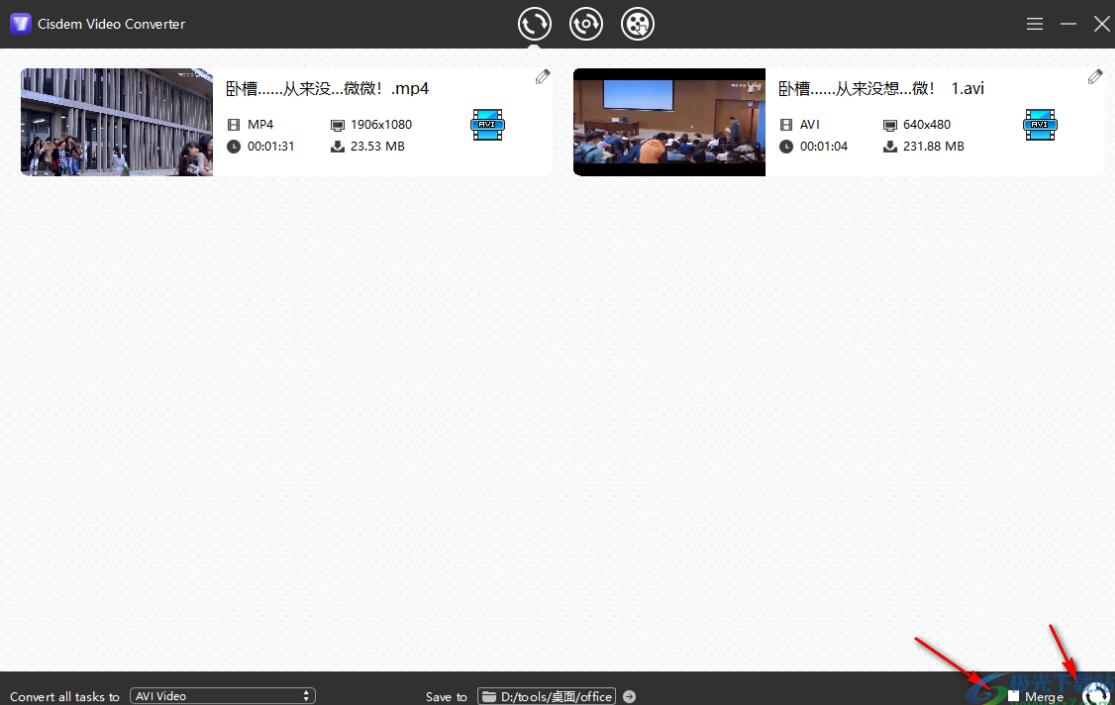Select the .mp4 video thumbnail
The image size is (1115, 705).
117,122
